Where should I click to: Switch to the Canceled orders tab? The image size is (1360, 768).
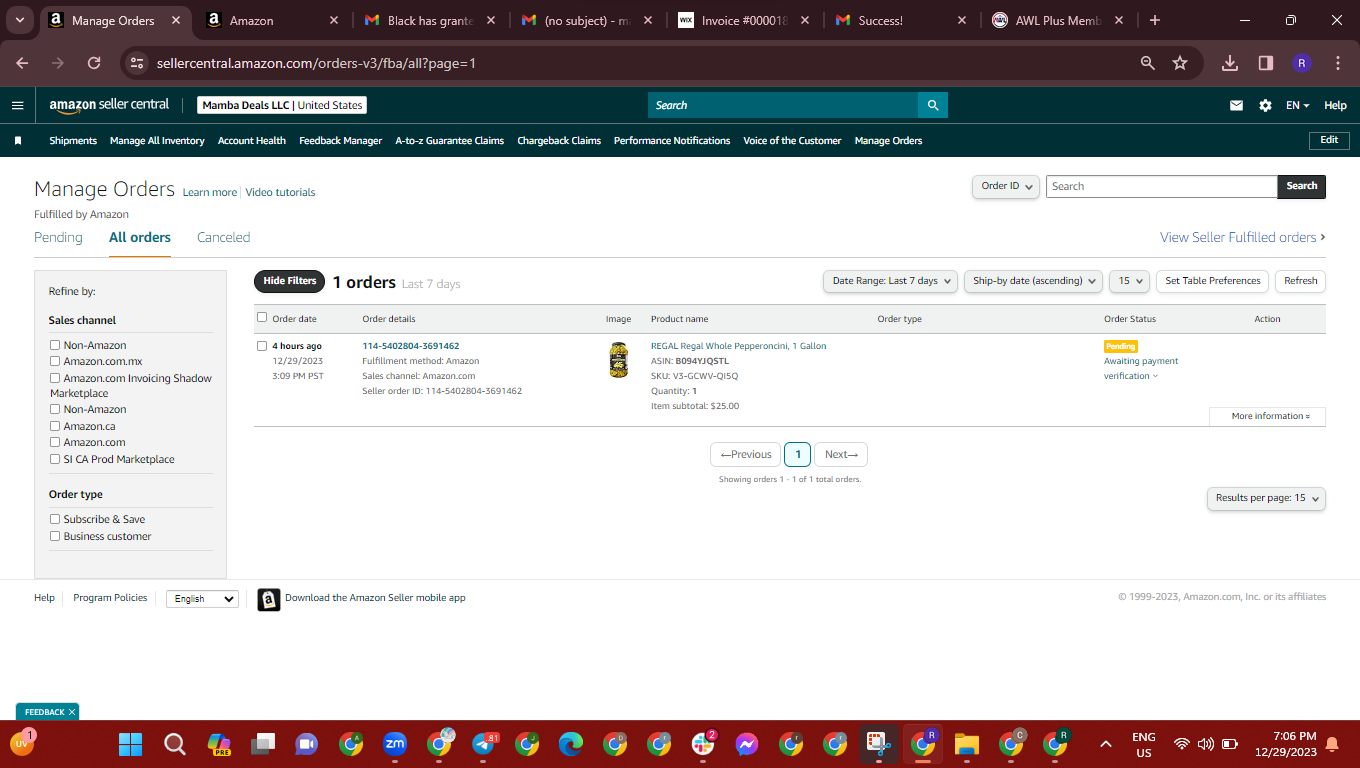pyautogui.click(x=223, y=238)
